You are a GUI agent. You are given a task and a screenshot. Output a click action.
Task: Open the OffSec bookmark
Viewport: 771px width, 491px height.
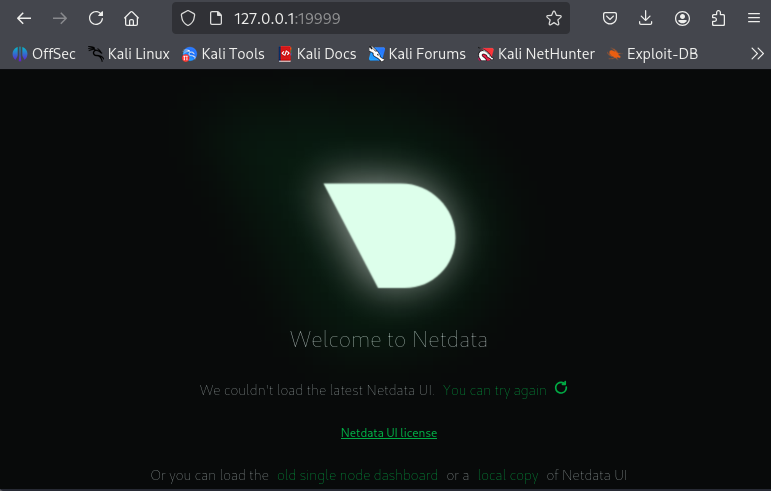(x=44, y=54)
